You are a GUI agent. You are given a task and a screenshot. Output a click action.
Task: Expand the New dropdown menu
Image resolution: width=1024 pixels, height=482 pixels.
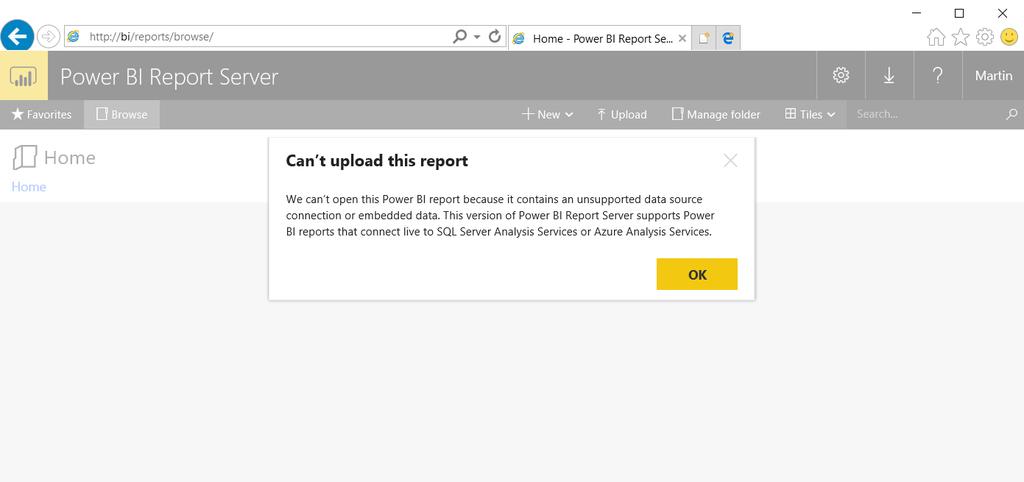[x=547, y=114]
